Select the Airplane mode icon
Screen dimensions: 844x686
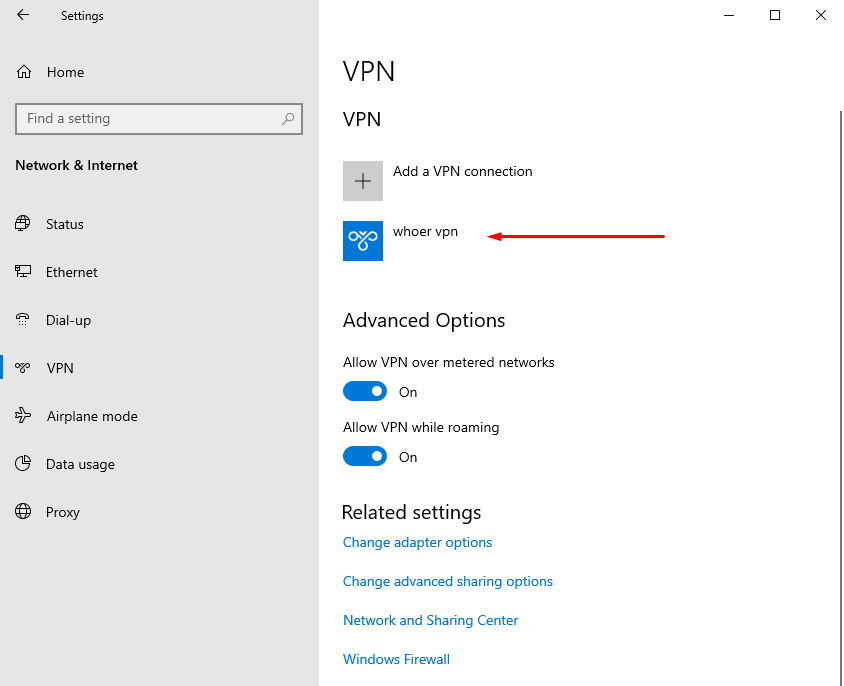pos(23,415)
